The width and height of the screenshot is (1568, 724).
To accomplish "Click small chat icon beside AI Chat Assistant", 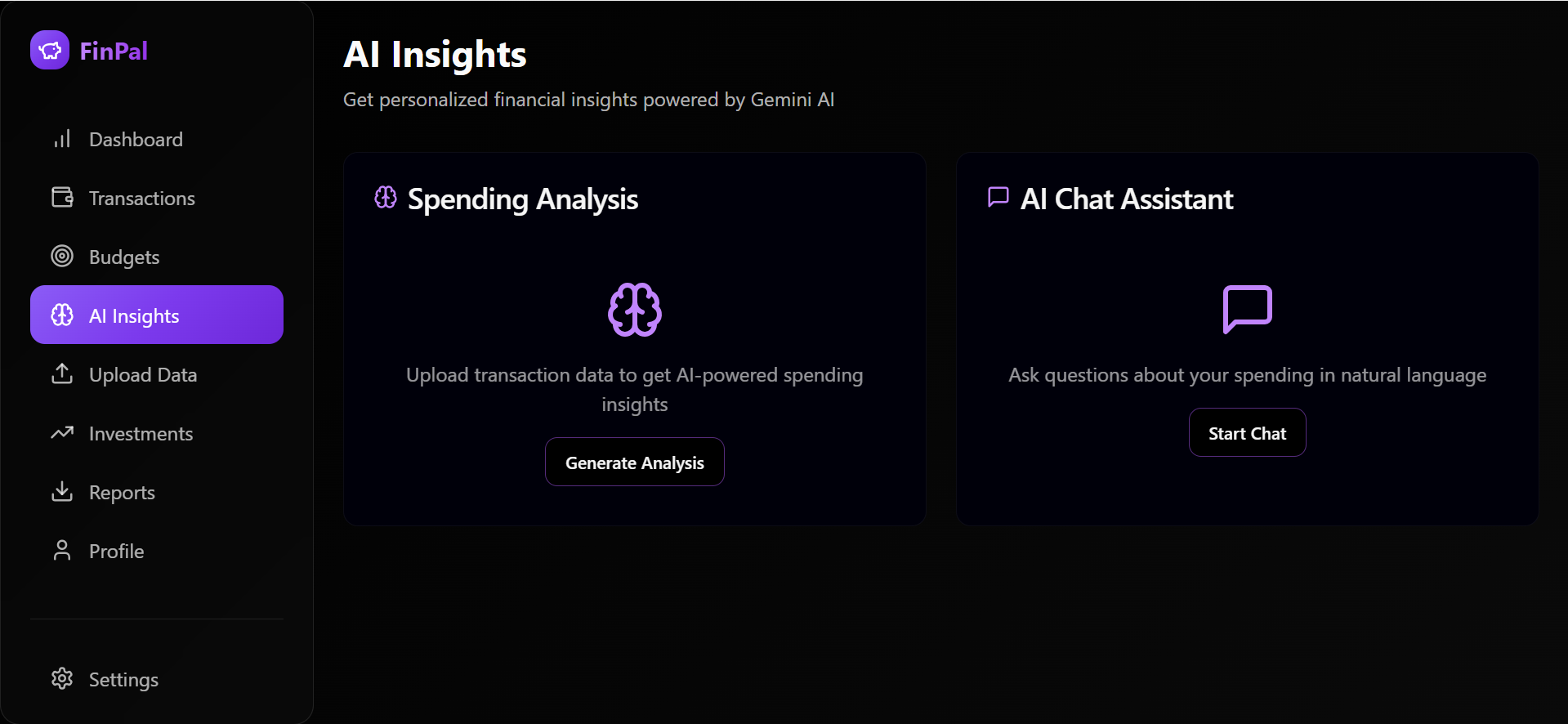I will (998, 198).
